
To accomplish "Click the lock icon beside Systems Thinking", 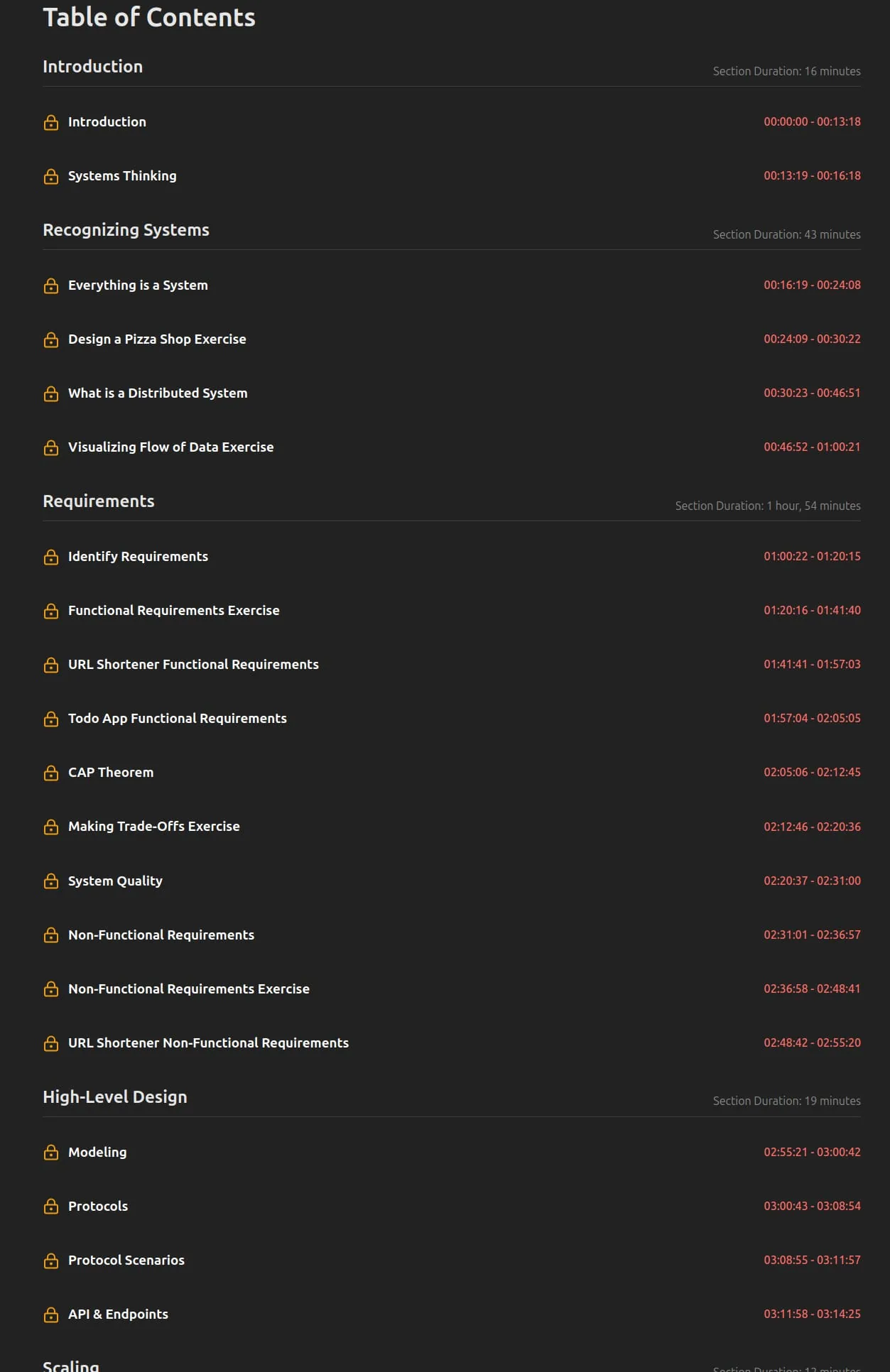I will 51,176.
